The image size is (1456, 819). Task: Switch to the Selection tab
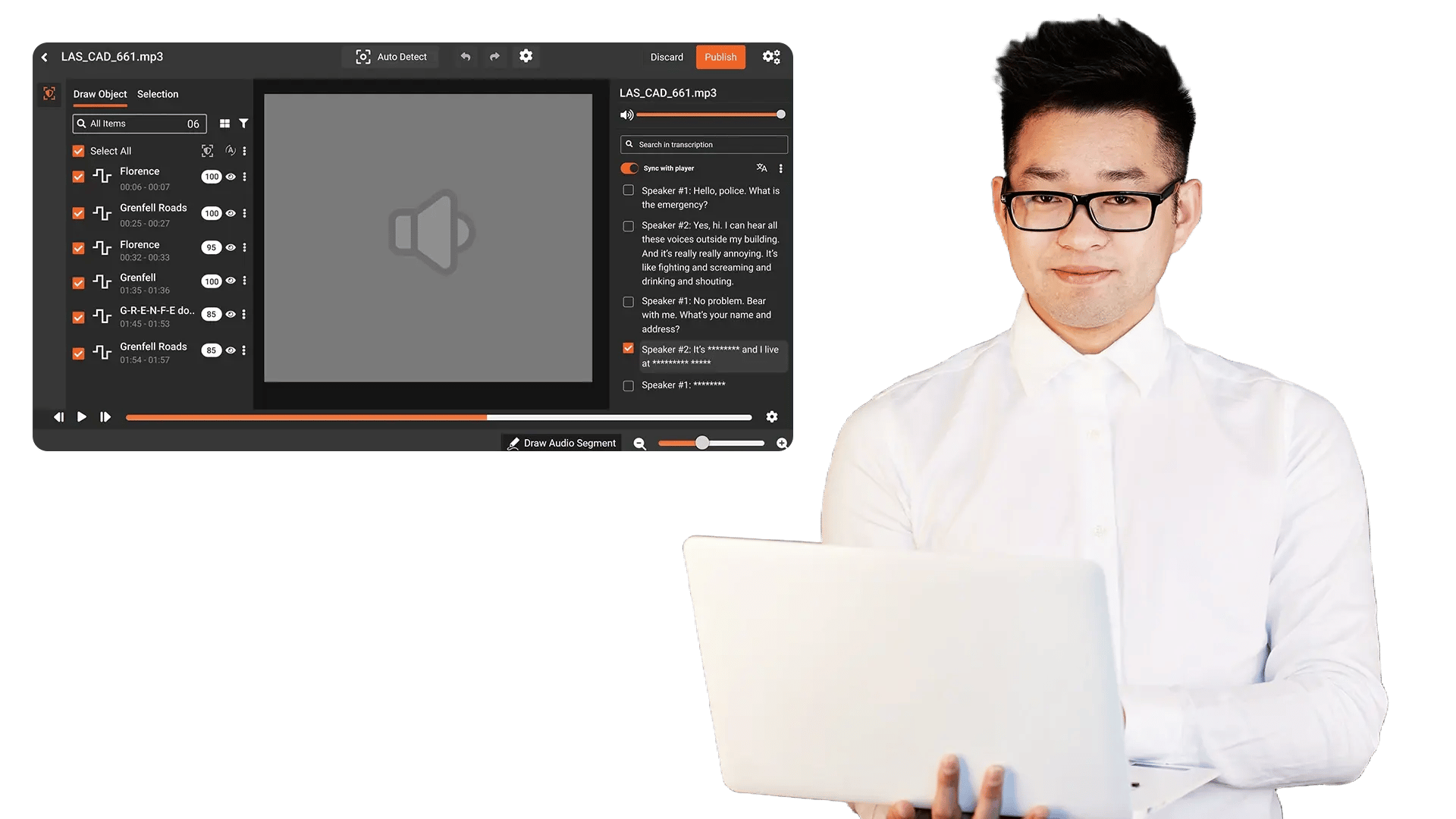pos(157,94)
